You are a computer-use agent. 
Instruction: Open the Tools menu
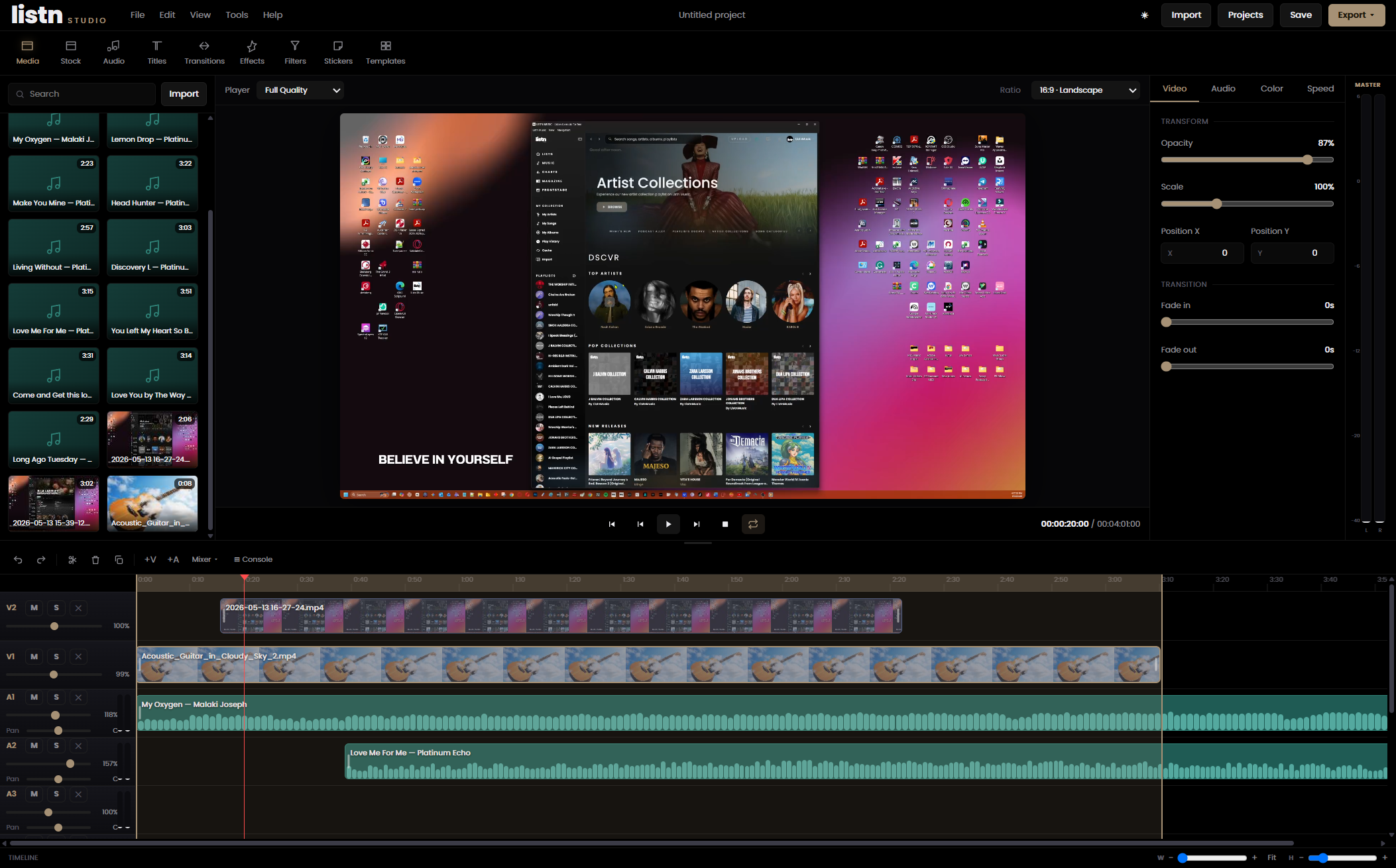tap(237, 15)
